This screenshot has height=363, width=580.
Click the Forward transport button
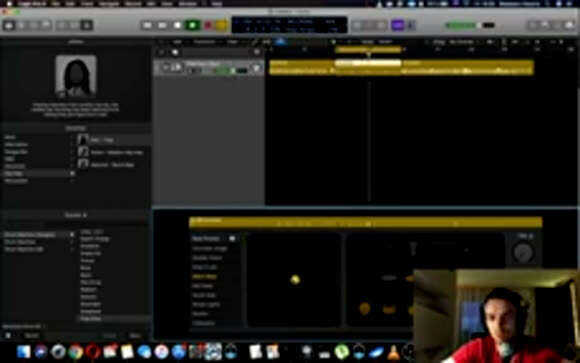(x=162, y=25)
